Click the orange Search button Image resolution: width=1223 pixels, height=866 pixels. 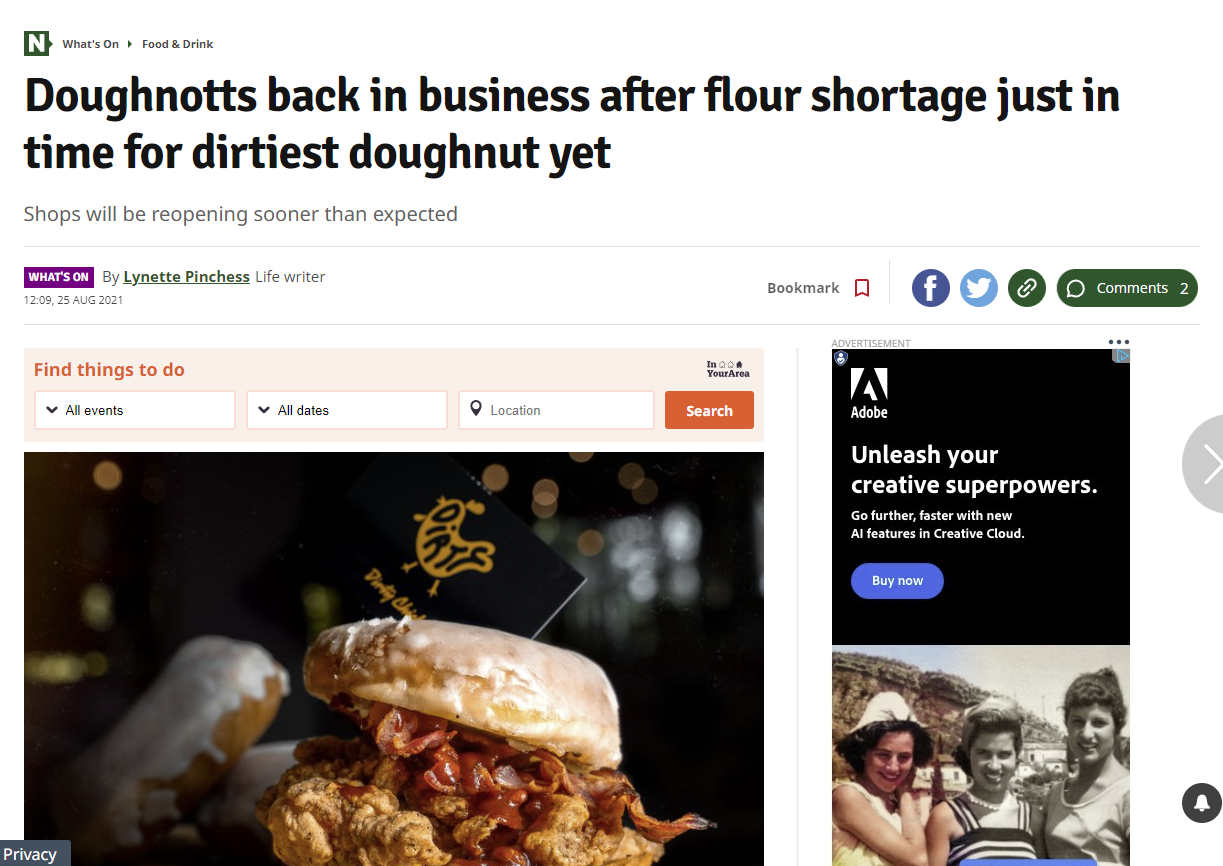pos(709,410)
